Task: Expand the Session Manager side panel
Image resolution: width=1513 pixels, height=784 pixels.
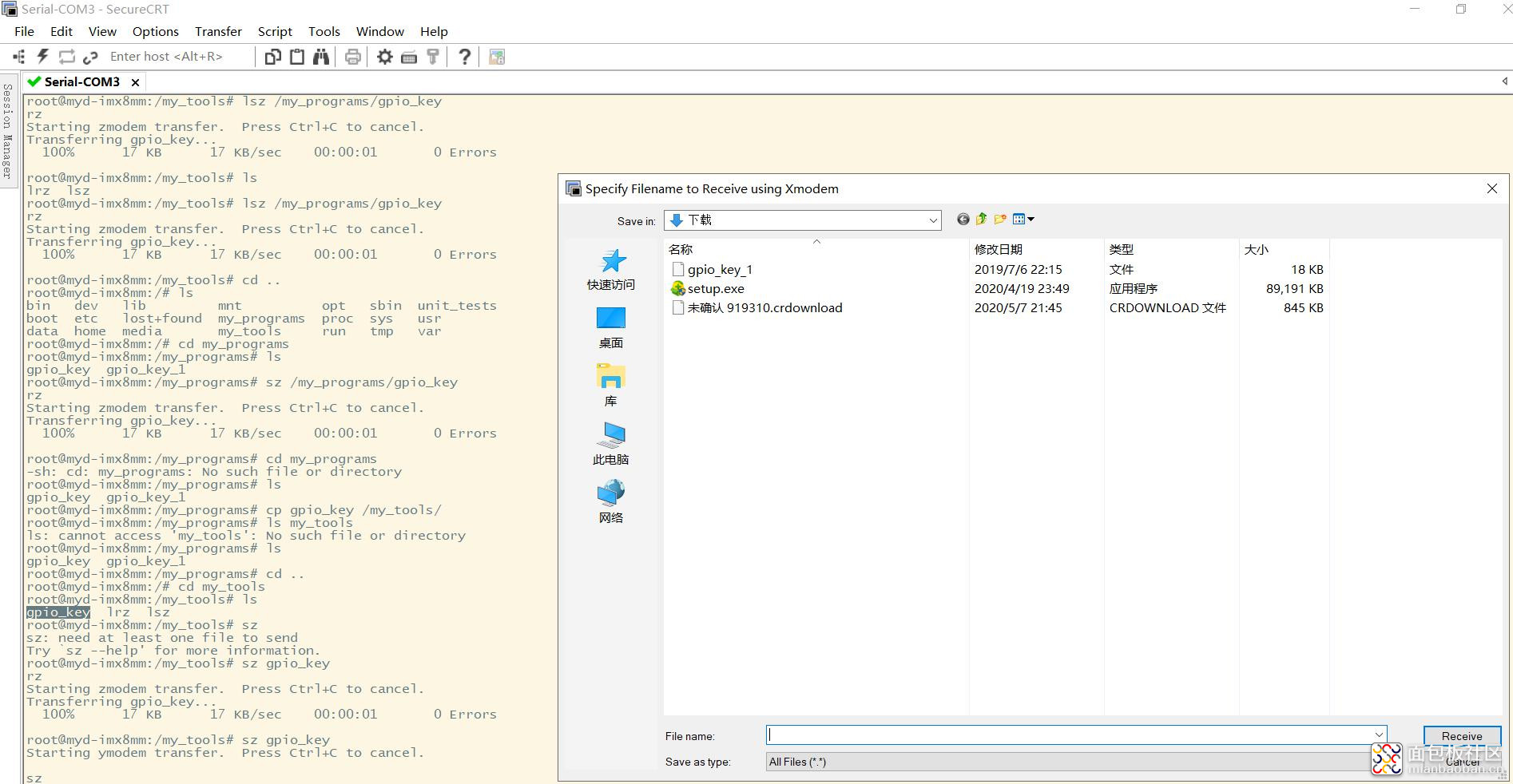Action: pyautogui.click(x=8, y=131)
